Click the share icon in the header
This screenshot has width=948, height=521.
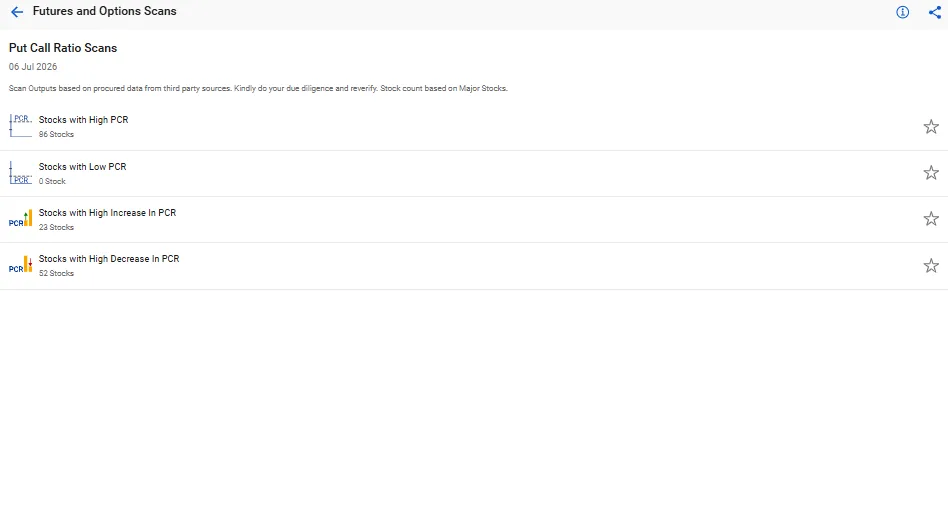[935, 12]
